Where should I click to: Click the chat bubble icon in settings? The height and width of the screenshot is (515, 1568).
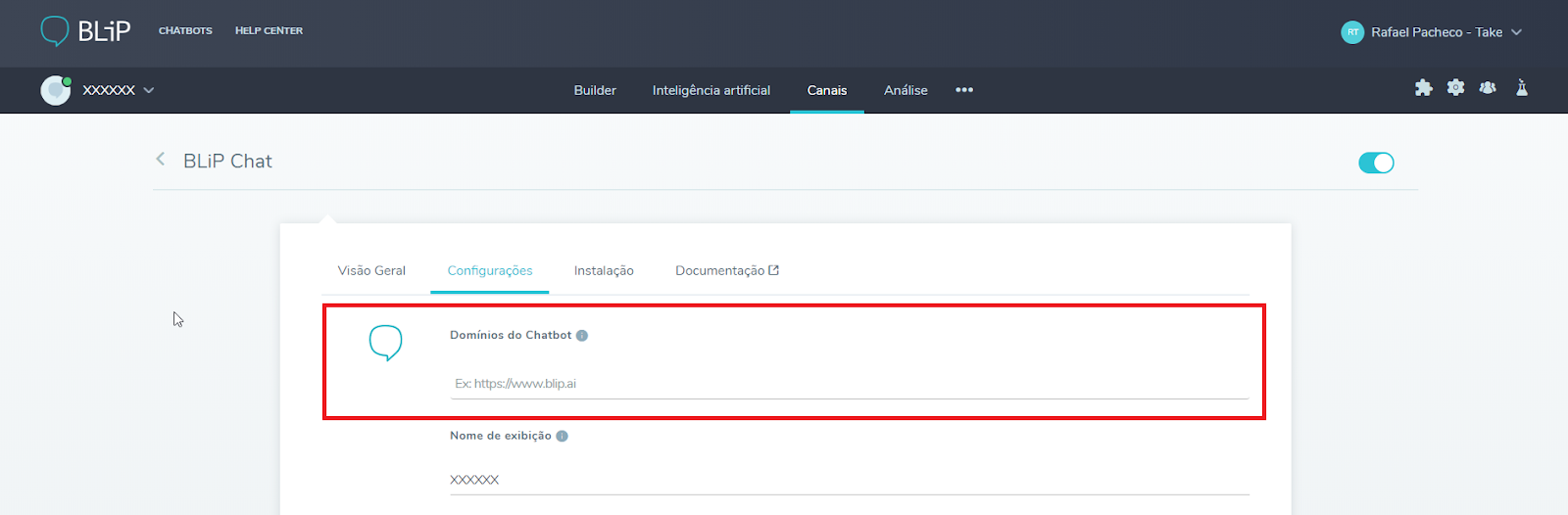385,343
